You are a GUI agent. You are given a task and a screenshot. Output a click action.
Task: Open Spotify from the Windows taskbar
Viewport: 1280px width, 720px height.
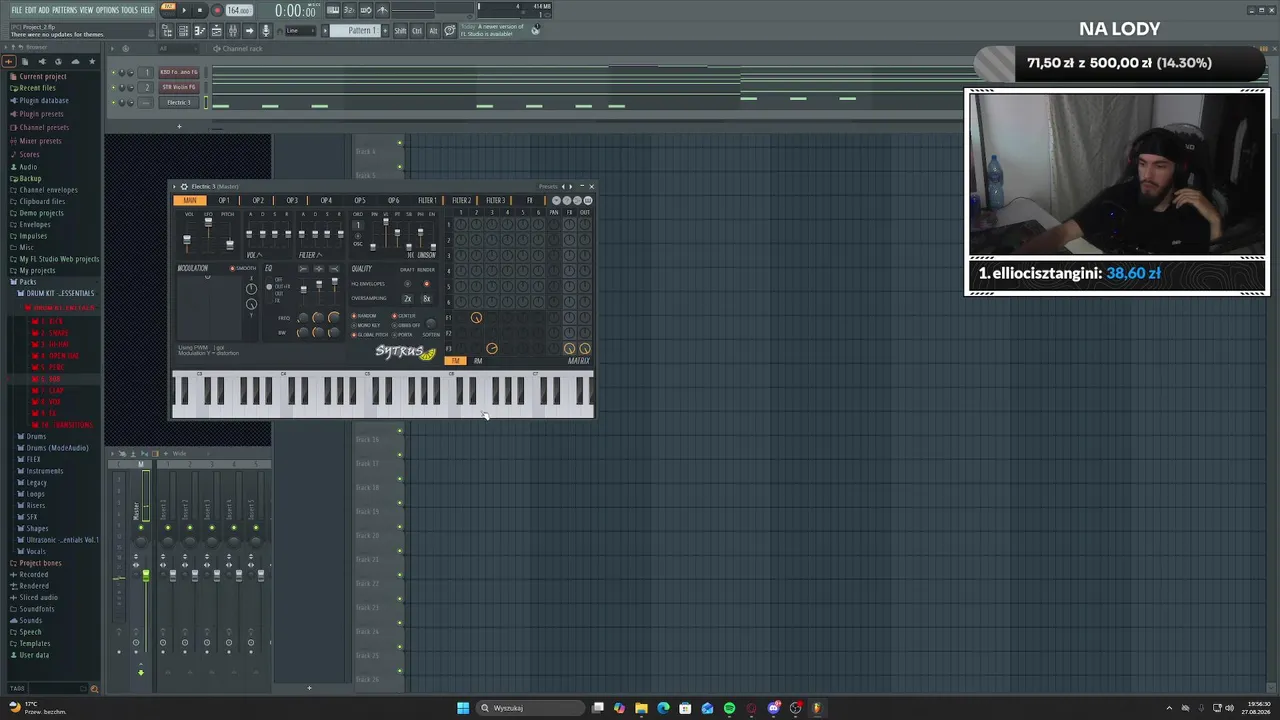[x=729, y=708]
